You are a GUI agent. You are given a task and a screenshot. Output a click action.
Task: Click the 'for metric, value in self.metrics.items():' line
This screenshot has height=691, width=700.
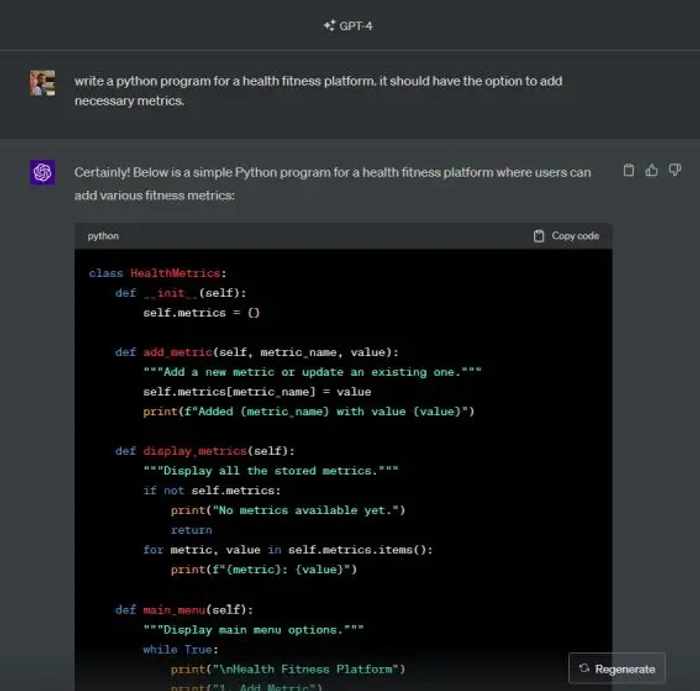coord(288,549)
